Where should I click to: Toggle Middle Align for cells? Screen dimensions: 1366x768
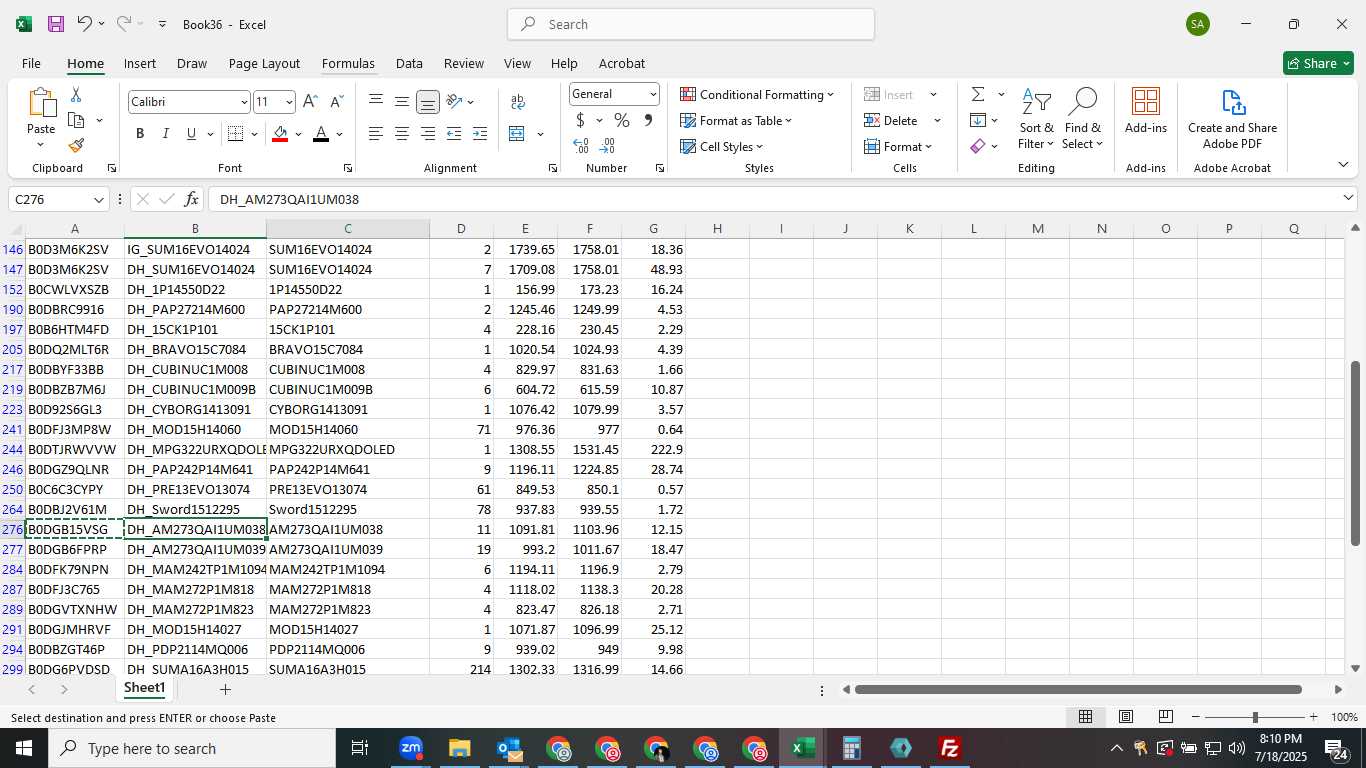(x=402, y=102)
